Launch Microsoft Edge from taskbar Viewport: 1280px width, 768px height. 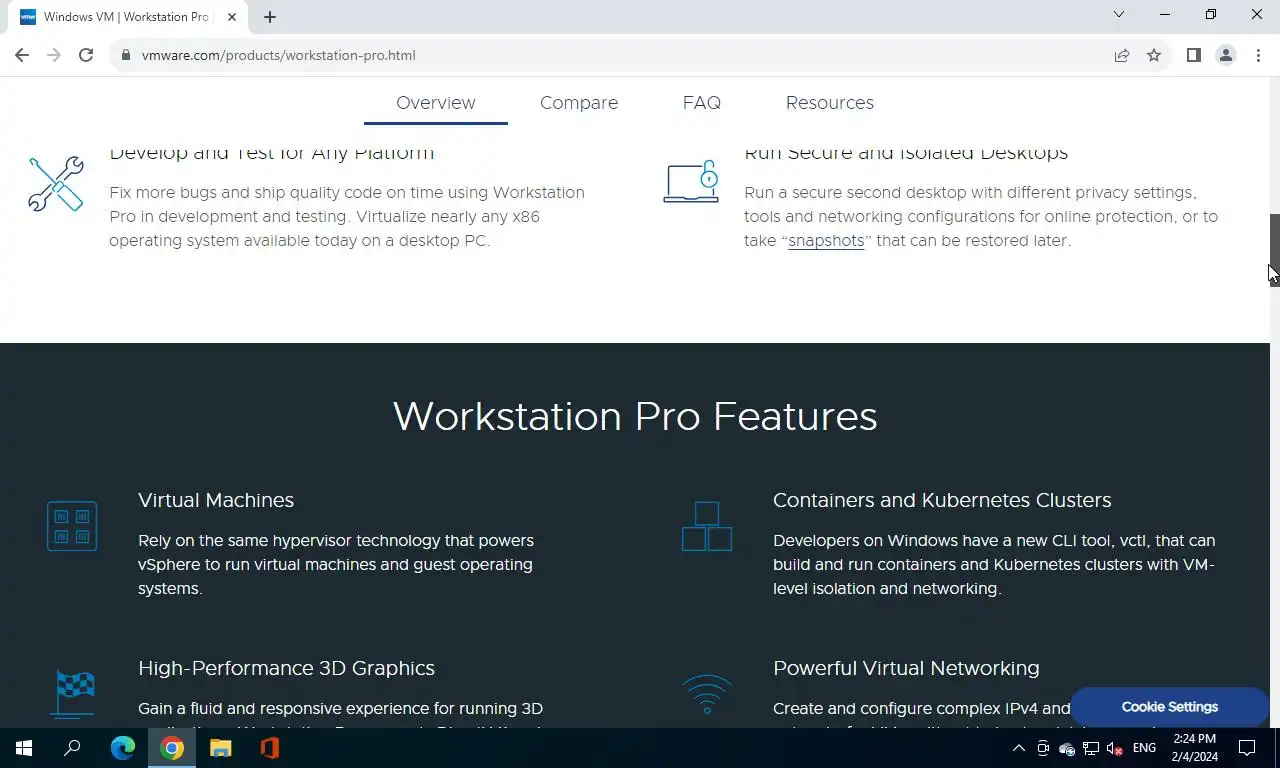click(123, 748)
